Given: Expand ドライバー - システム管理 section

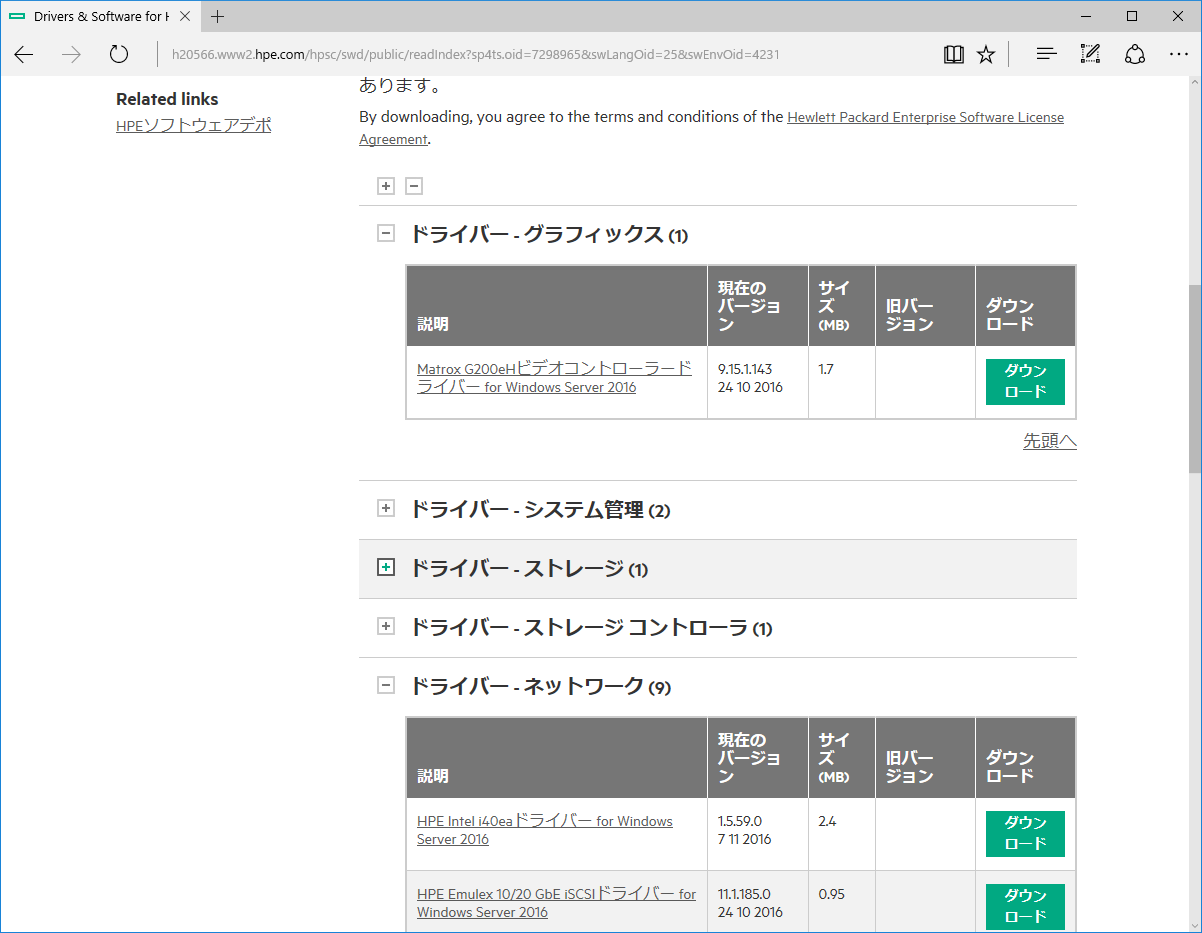Looking at the screenshot, I should pyautogui.click(x=386, y=509).
